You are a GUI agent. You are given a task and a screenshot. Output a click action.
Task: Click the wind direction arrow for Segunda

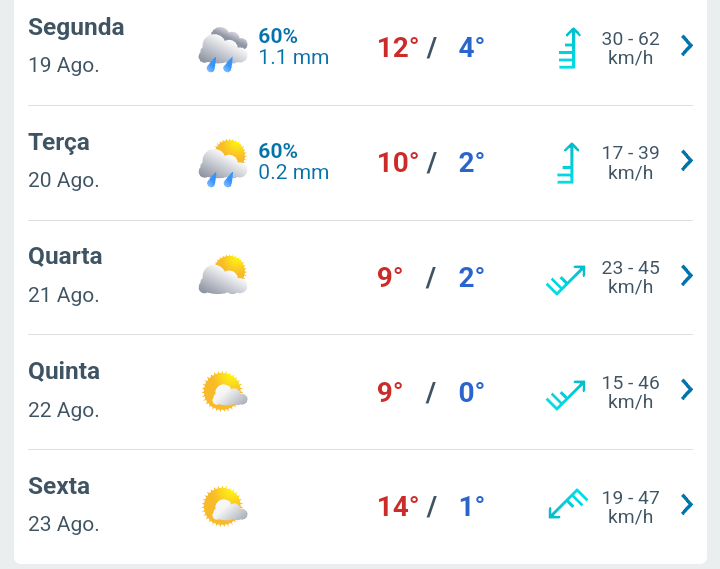(570, 48)
